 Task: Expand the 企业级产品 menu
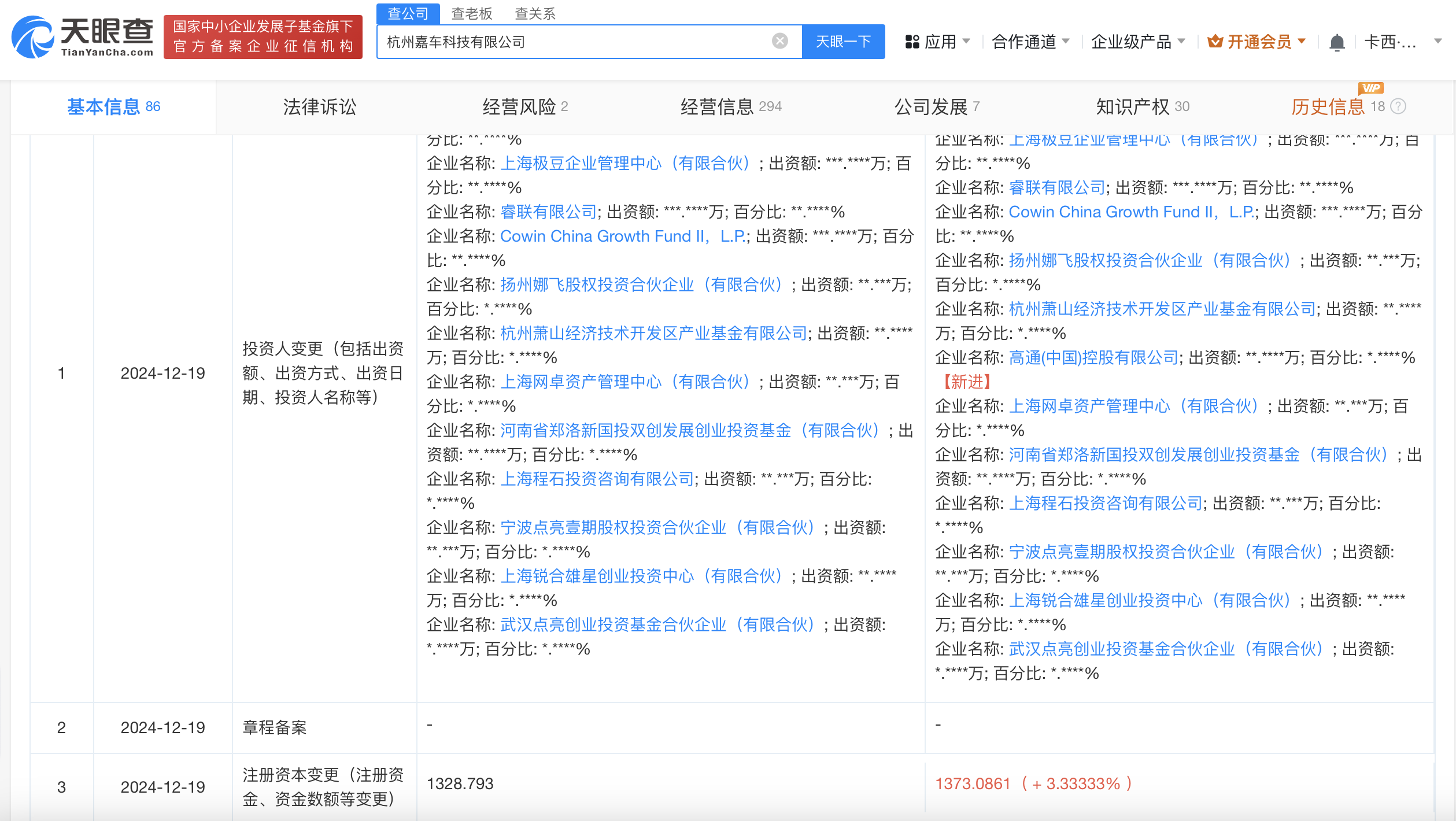point(1138,42)
